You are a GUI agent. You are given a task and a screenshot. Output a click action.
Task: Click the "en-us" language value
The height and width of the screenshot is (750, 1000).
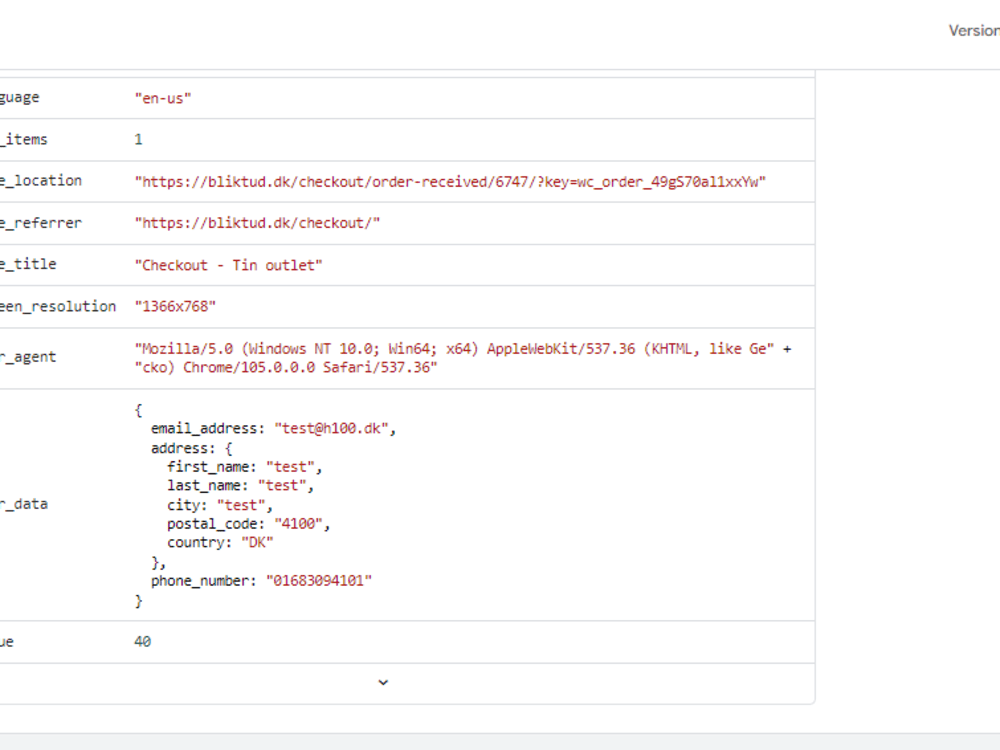163,98
